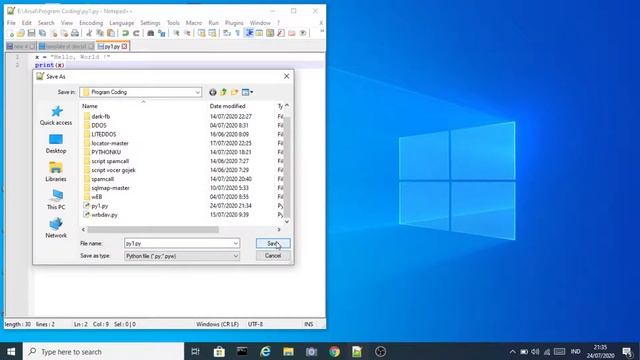Select the py1.py file in list
640x360 pixels.
click(x=100, y=206)
